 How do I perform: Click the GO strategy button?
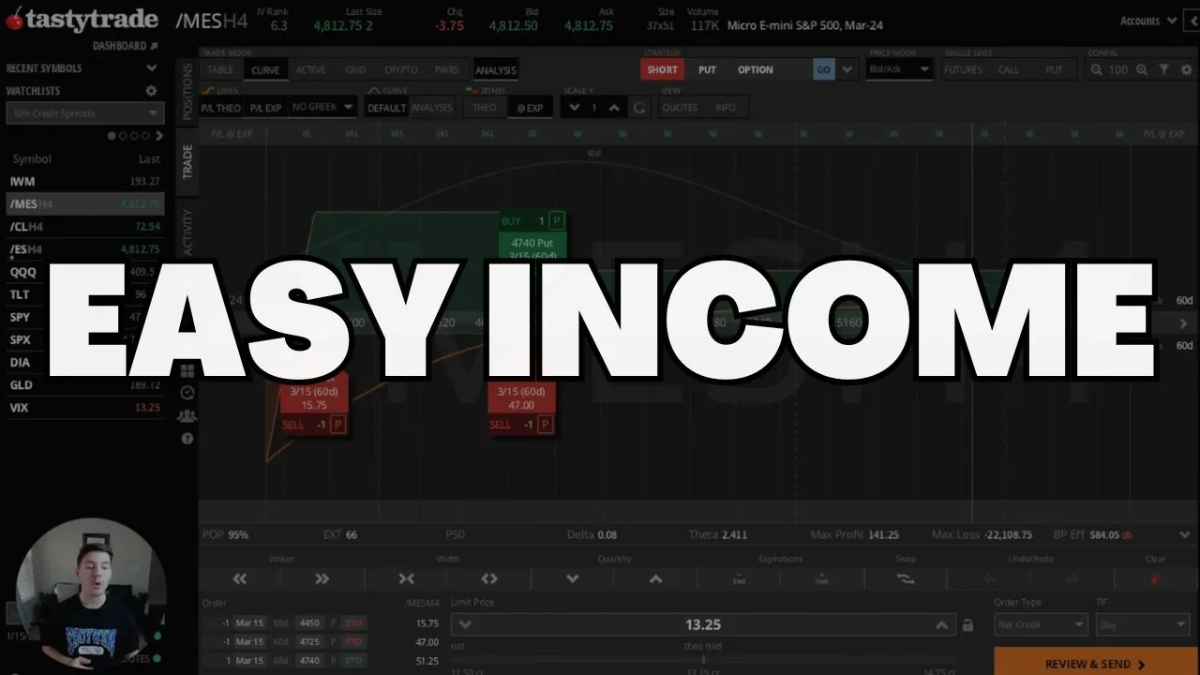click(823, 70)
